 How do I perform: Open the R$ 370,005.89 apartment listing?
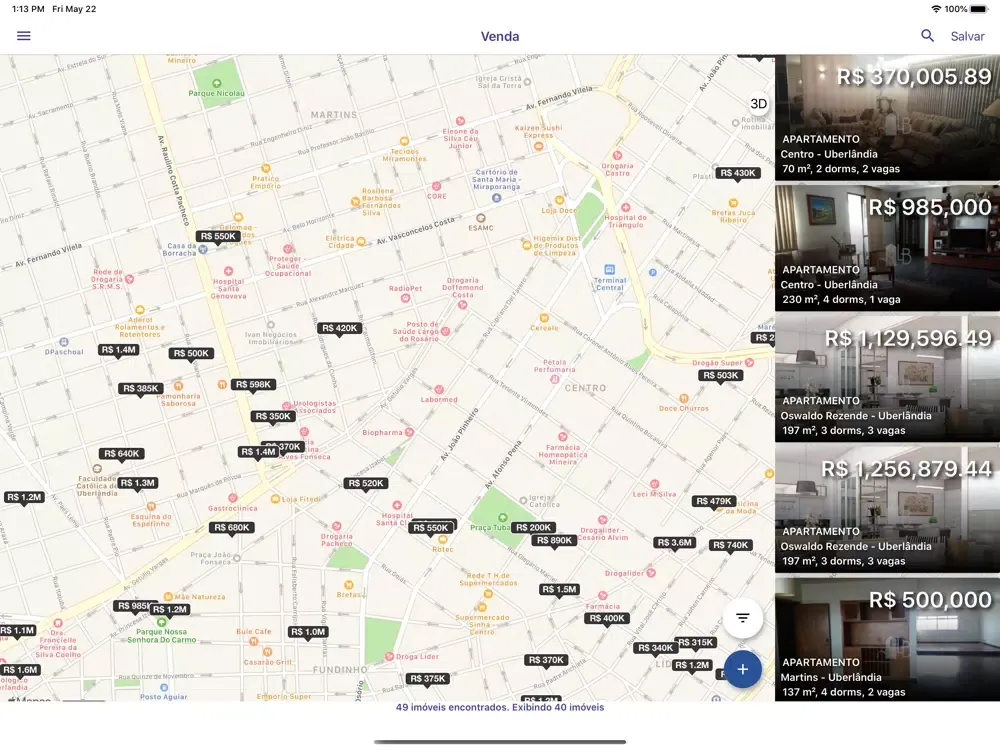coord(887,118)
